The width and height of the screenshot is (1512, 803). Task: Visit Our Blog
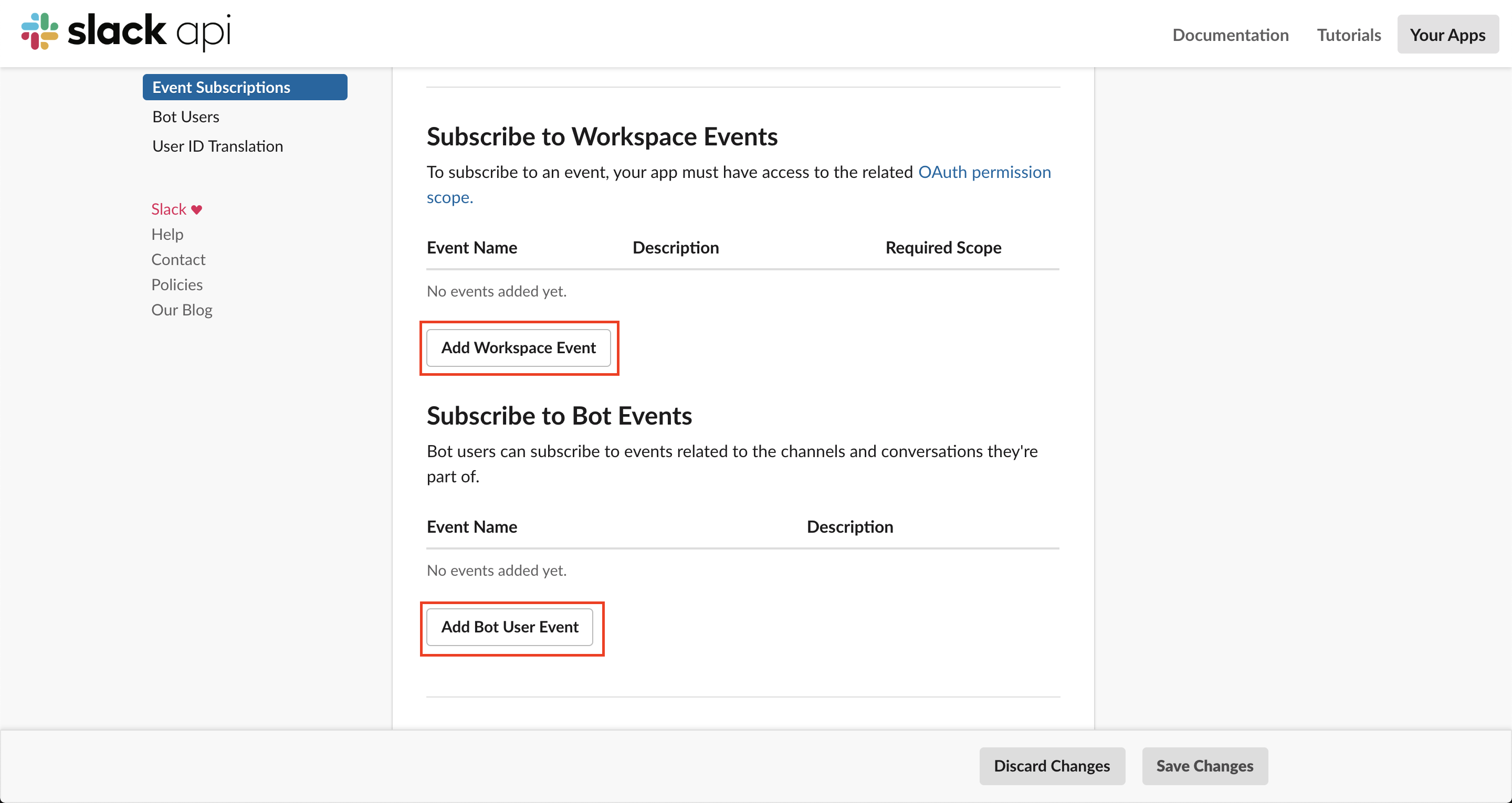point(181,309)
